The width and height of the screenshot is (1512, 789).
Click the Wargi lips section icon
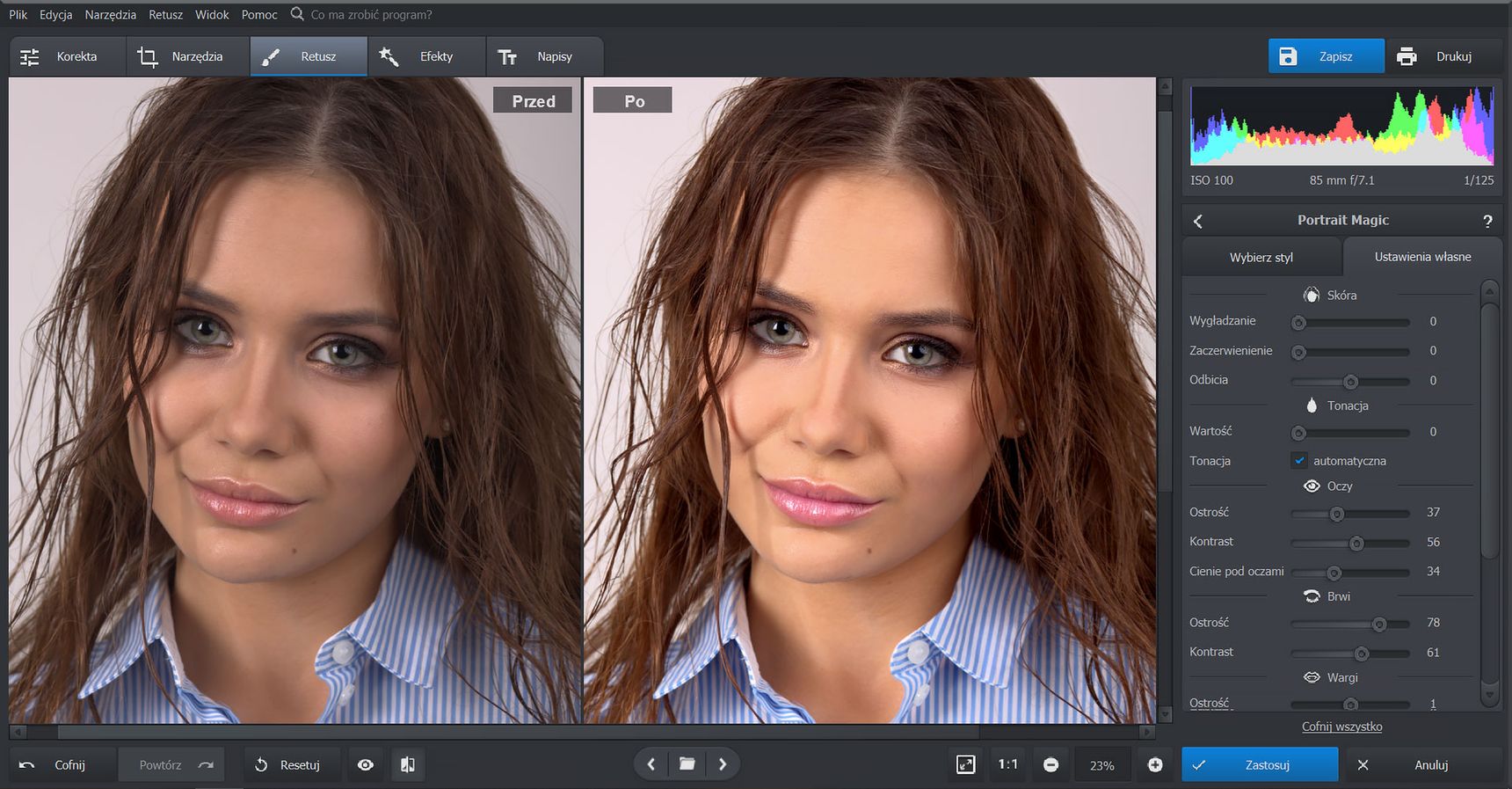tap(1312, 677)
